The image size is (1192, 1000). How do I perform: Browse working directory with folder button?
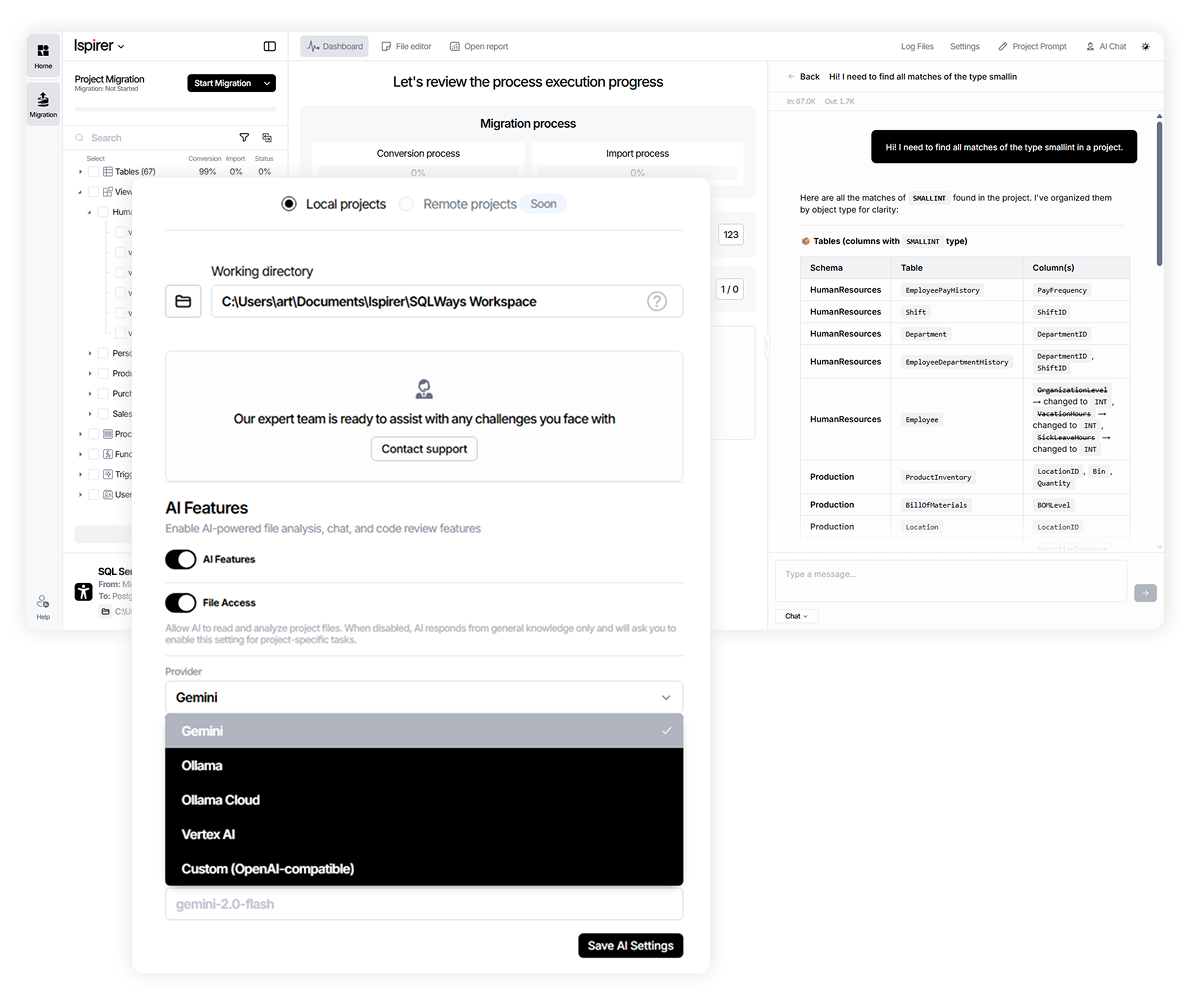tap(183, 302)
